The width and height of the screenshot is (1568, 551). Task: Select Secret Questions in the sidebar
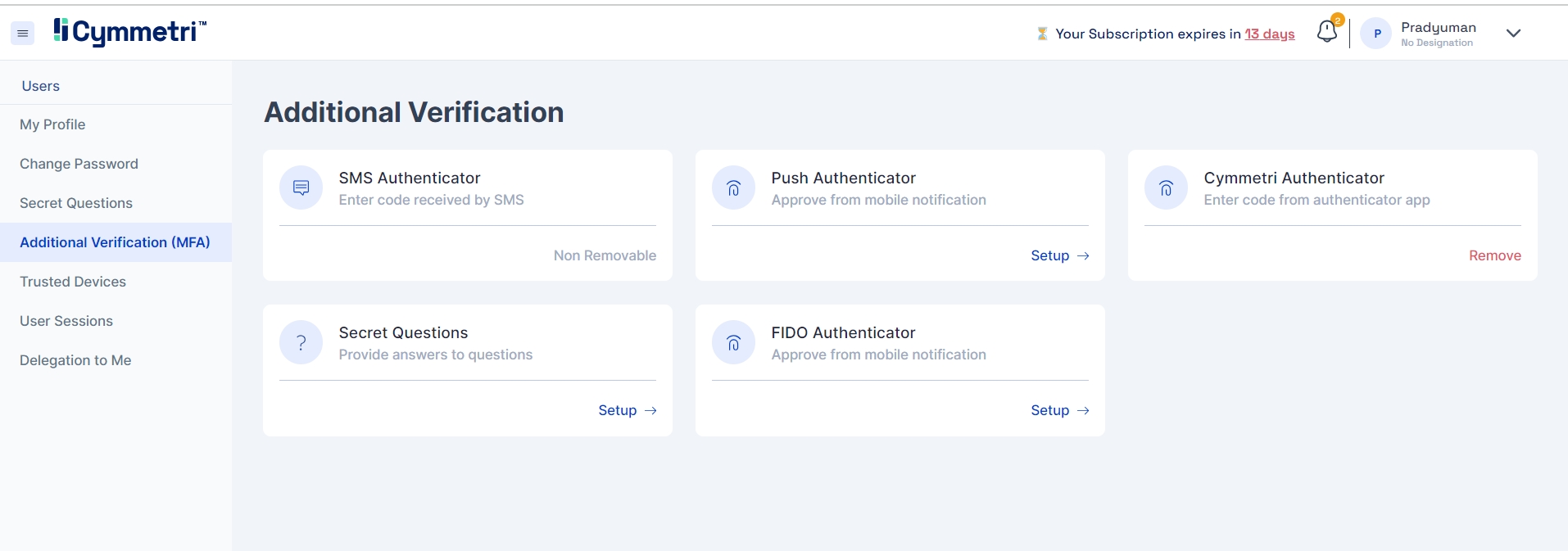coord(76,203)
